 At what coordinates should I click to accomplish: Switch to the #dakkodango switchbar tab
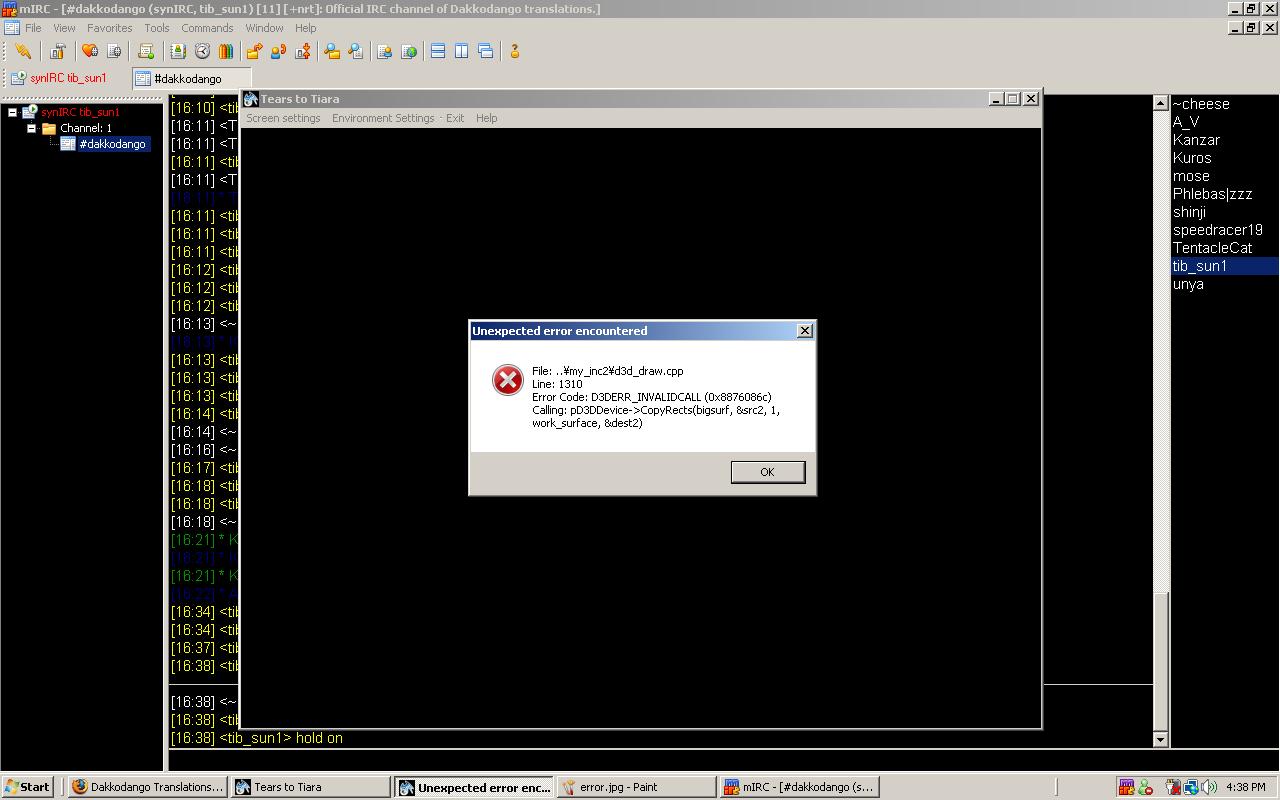click(x=191, y=78)
